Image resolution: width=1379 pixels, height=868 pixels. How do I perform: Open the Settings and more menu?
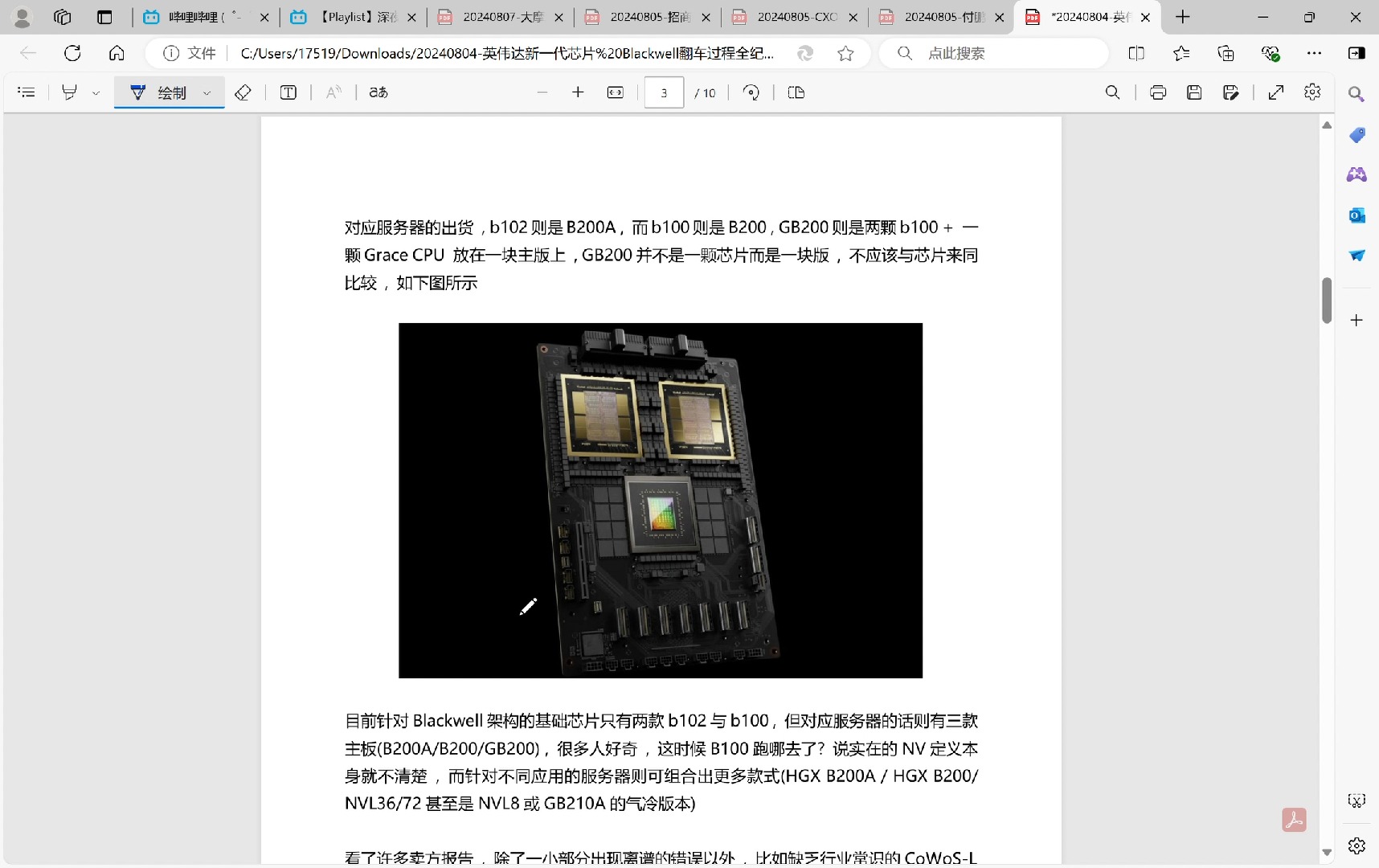coord(1314,53)
